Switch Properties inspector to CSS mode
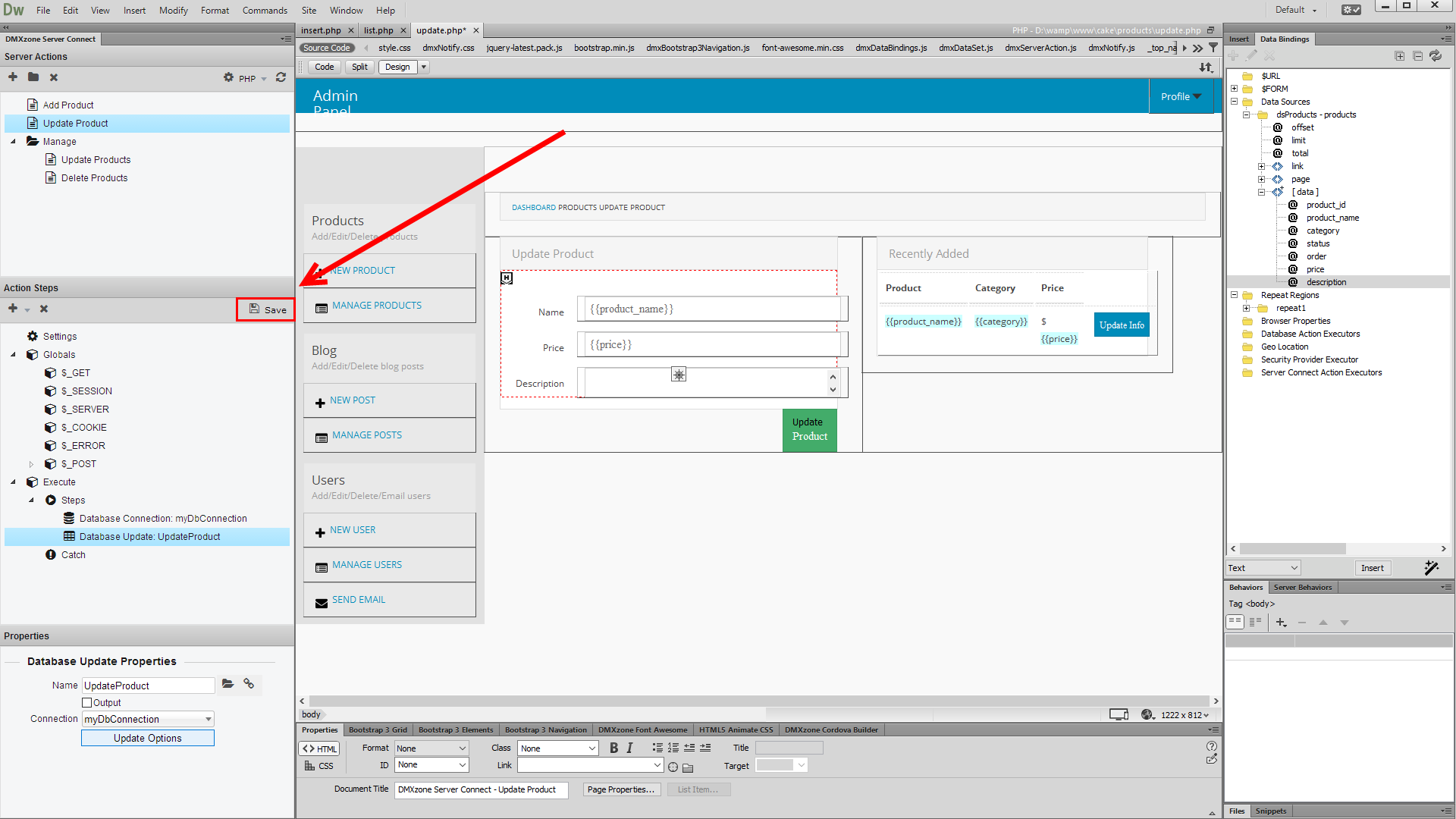The image size is (1456, 819). [319, 766]
